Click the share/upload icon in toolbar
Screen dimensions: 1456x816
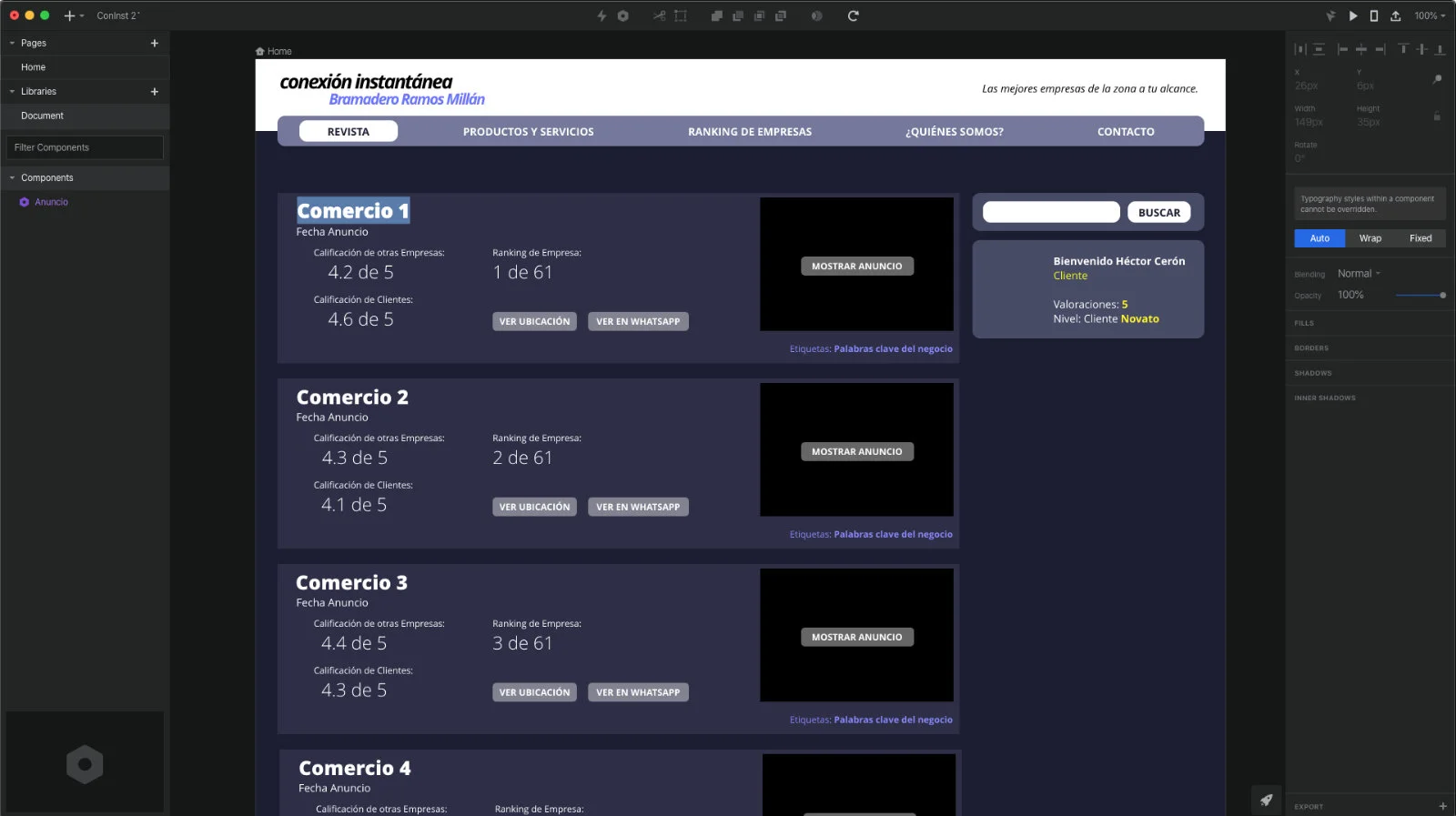tap(1395, 15)
